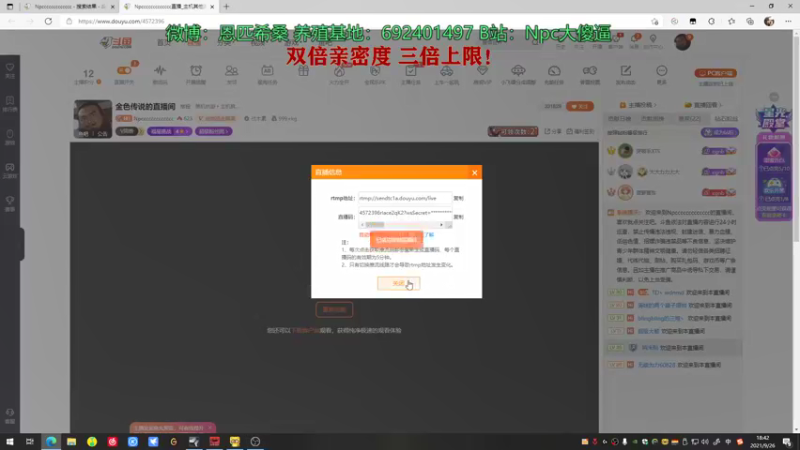
Task: Open the checklist task icon in toolbar
Action: click(411, 70)
